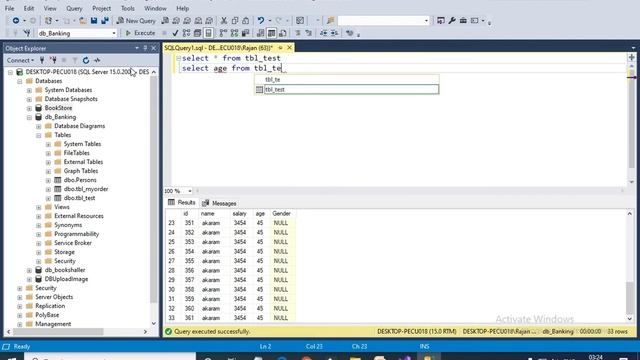
Task: Click the Save All icon in toolbar
Action: tap(105, 20)
